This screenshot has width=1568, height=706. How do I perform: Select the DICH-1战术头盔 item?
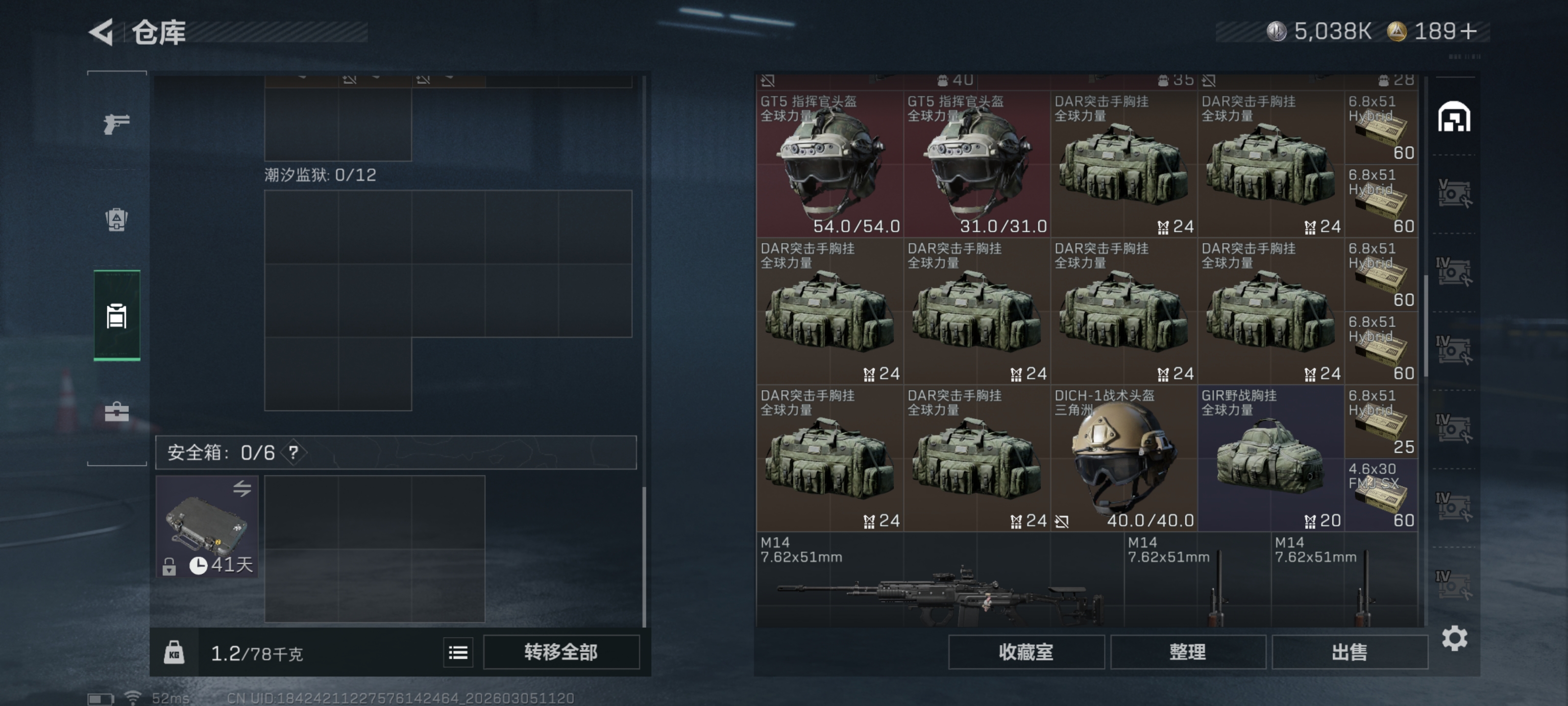[x=1124, y=458]
